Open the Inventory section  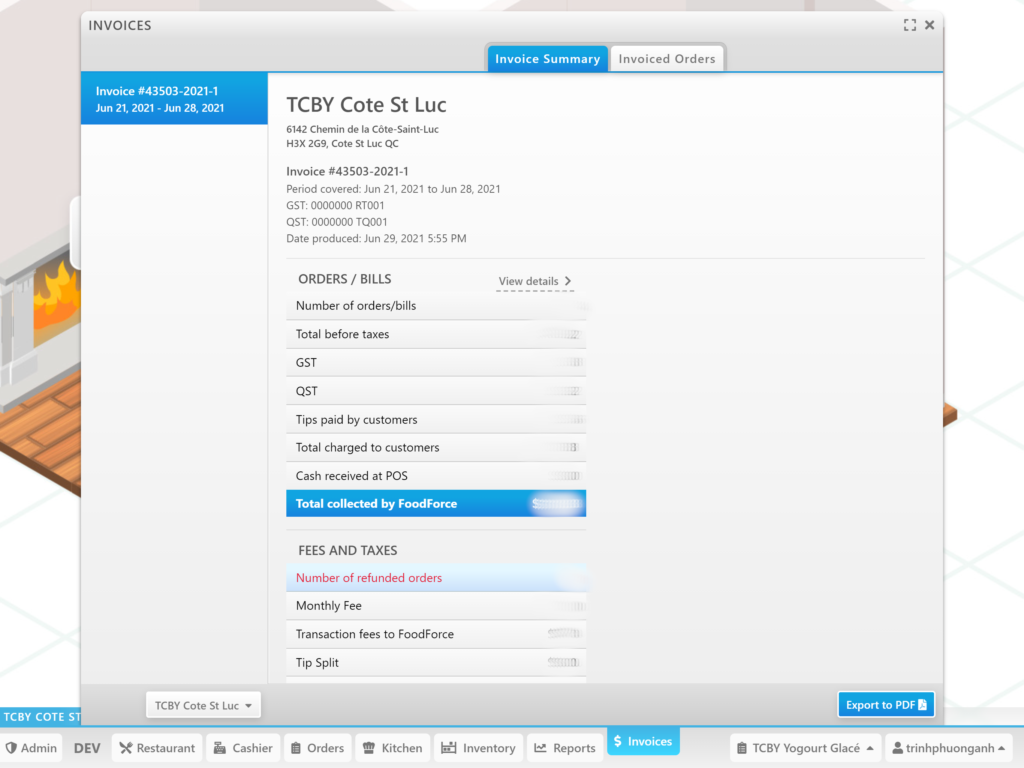pyautogui.click(x=479, y=747)
